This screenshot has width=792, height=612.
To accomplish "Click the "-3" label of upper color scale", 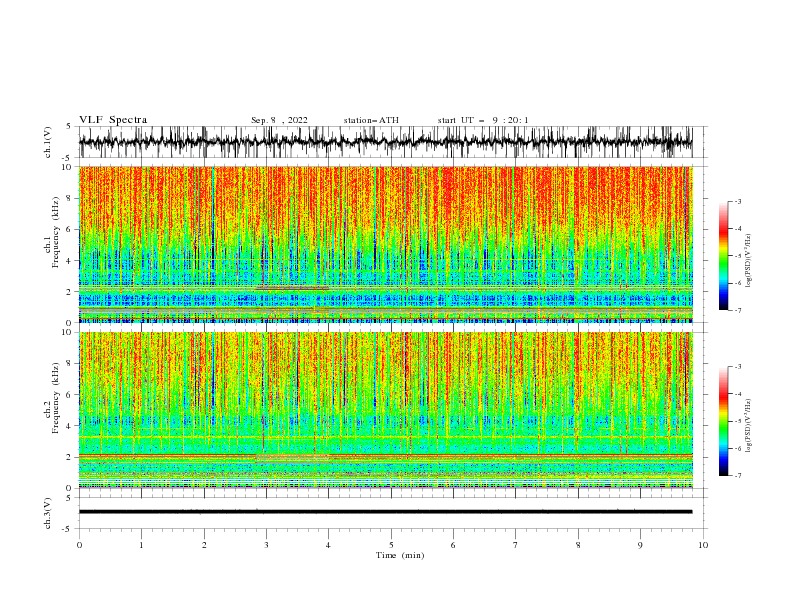I will (738, 201).
